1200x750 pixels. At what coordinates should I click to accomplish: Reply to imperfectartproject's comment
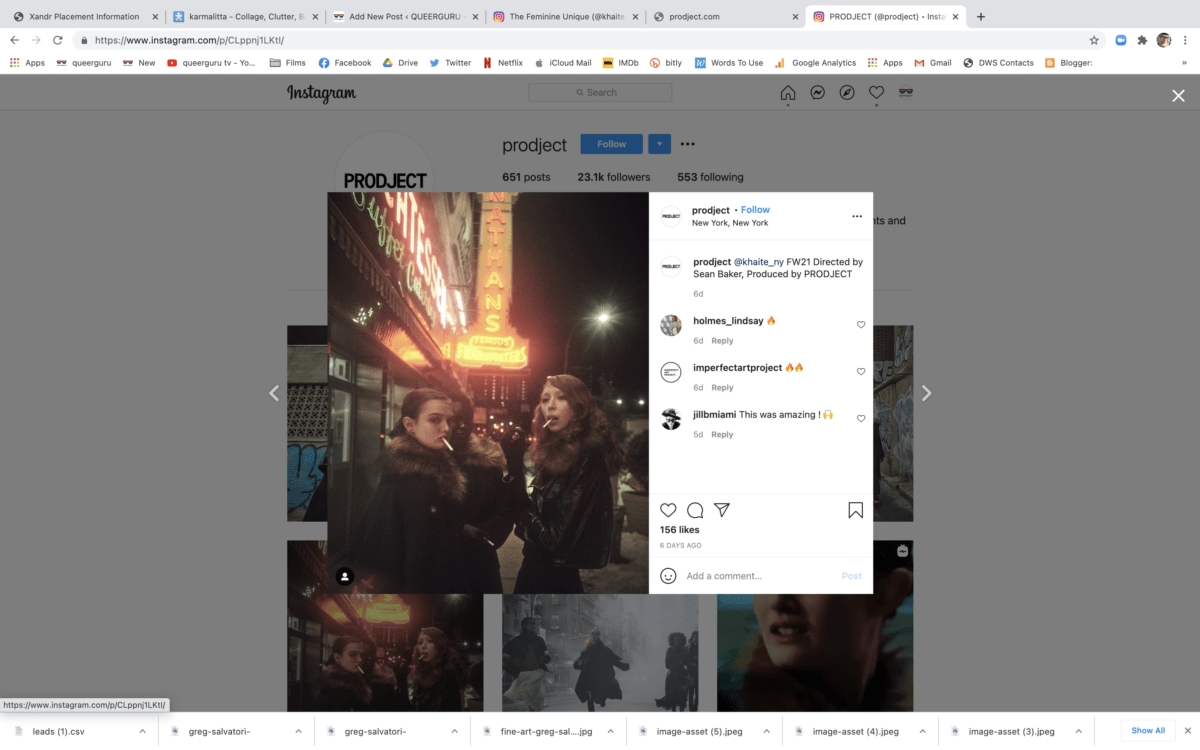coord(722,388)
